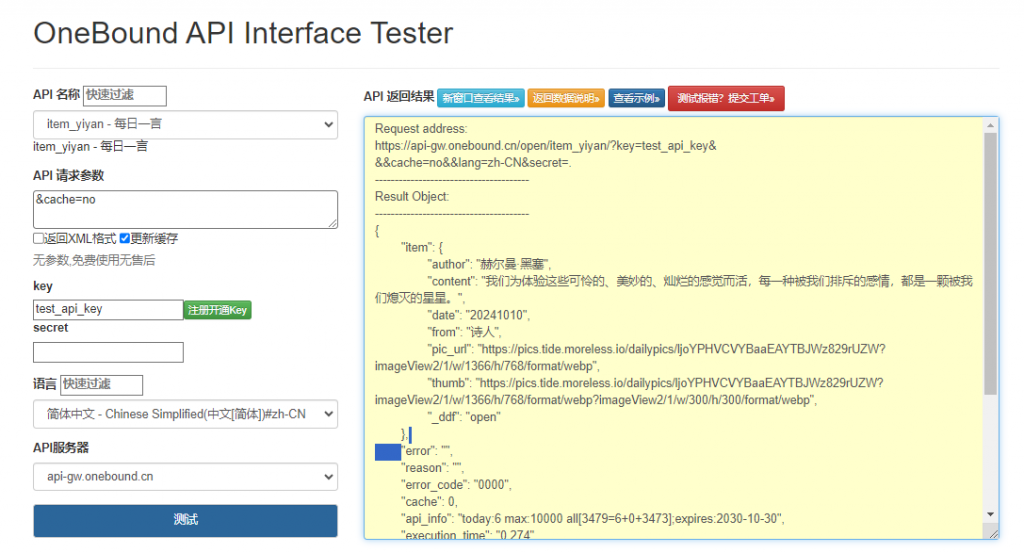Click the API 请求参数 text area
Image resolution: width=1024 pixels, height=553 pixels.
185,209
